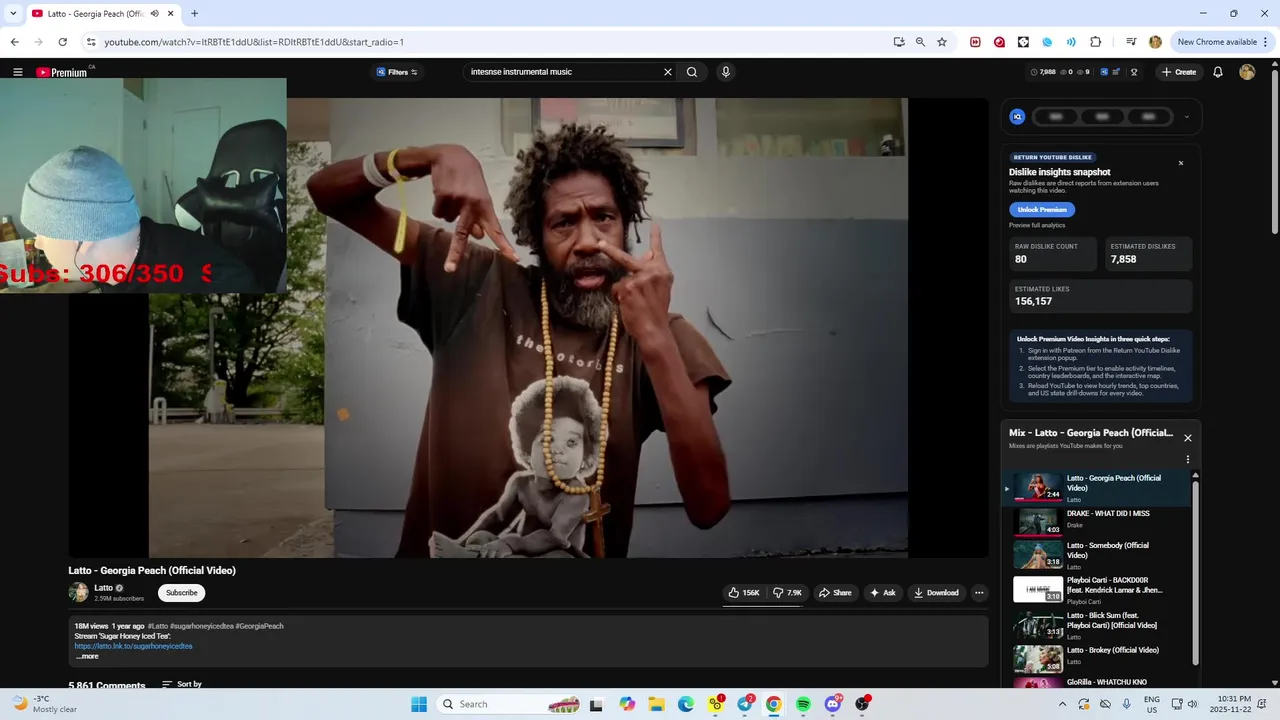Open the Create menu button
This screenshot has height=720, width=1280.
[1179, 72]
